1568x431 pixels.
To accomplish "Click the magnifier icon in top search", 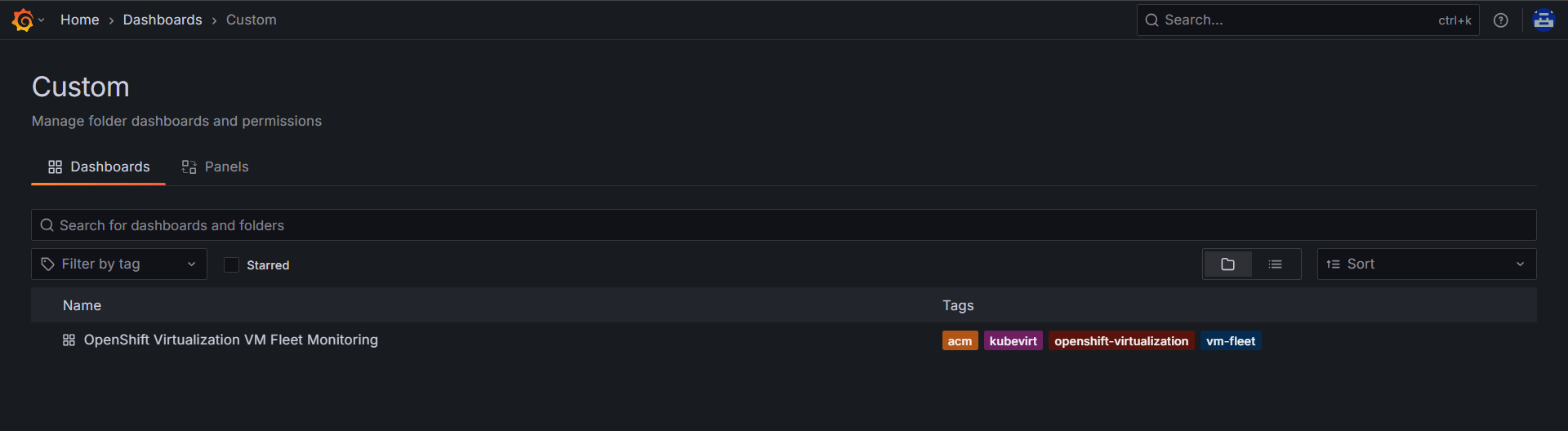I will click(1151, 20).
